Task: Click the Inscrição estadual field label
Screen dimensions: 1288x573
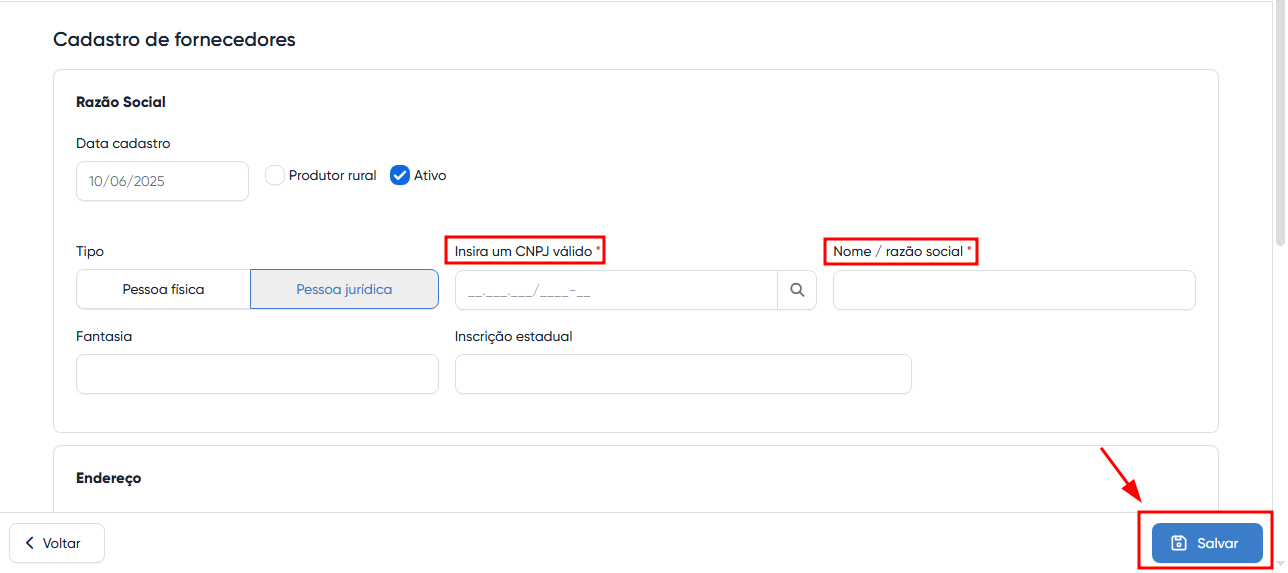Action: pos(513,337)
